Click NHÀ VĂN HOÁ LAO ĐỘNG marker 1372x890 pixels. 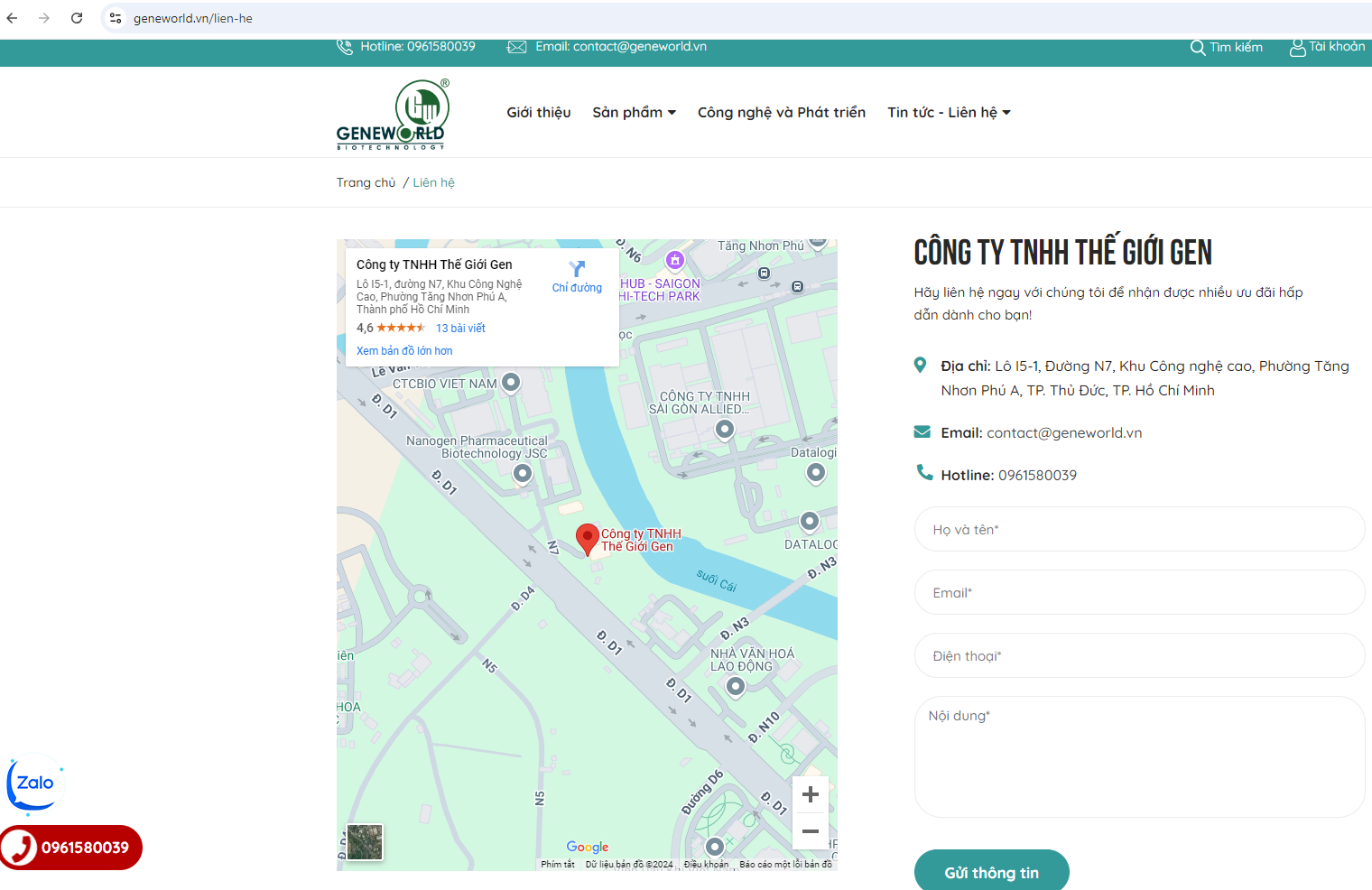click(736, 687)
